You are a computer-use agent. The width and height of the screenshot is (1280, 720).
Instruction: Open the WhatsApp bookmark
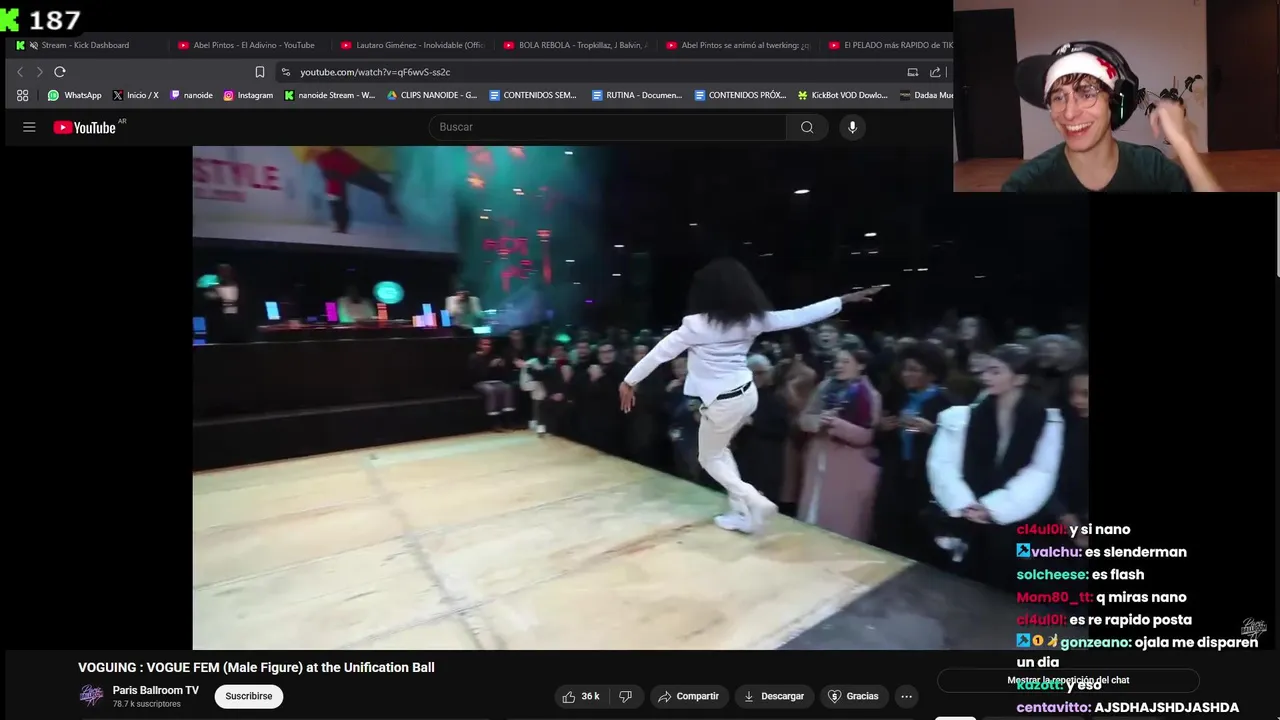coord(74,95)
